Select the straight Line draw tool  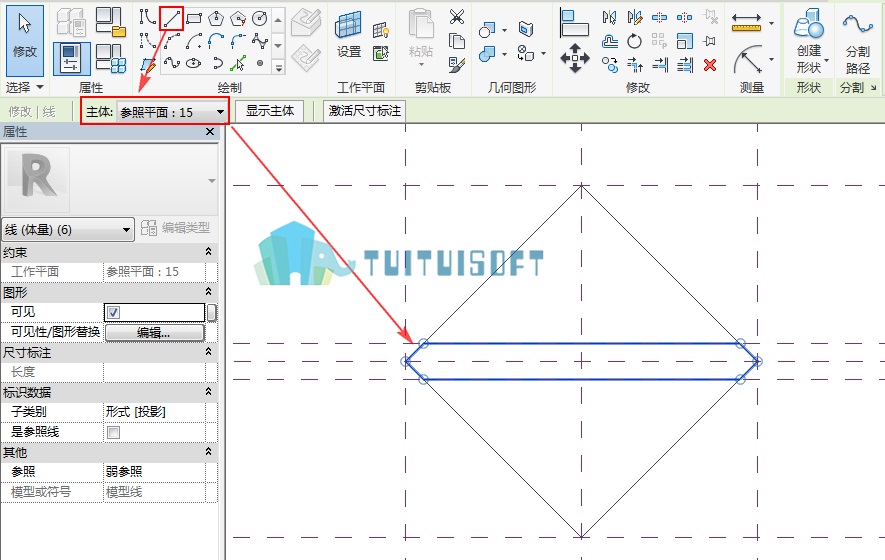point(171,19)
